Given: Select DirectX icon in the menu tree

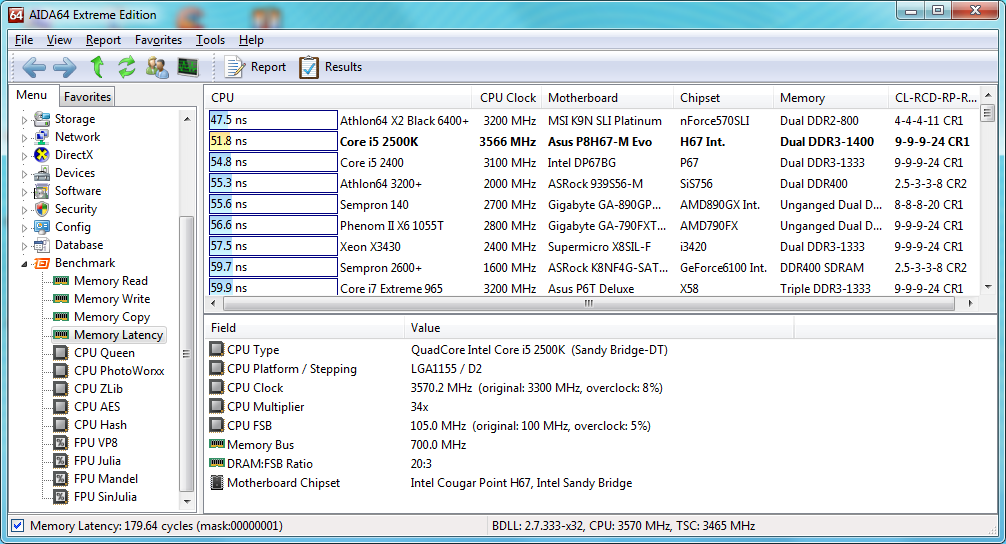Looking at the screenshot, I should [42, 155].
